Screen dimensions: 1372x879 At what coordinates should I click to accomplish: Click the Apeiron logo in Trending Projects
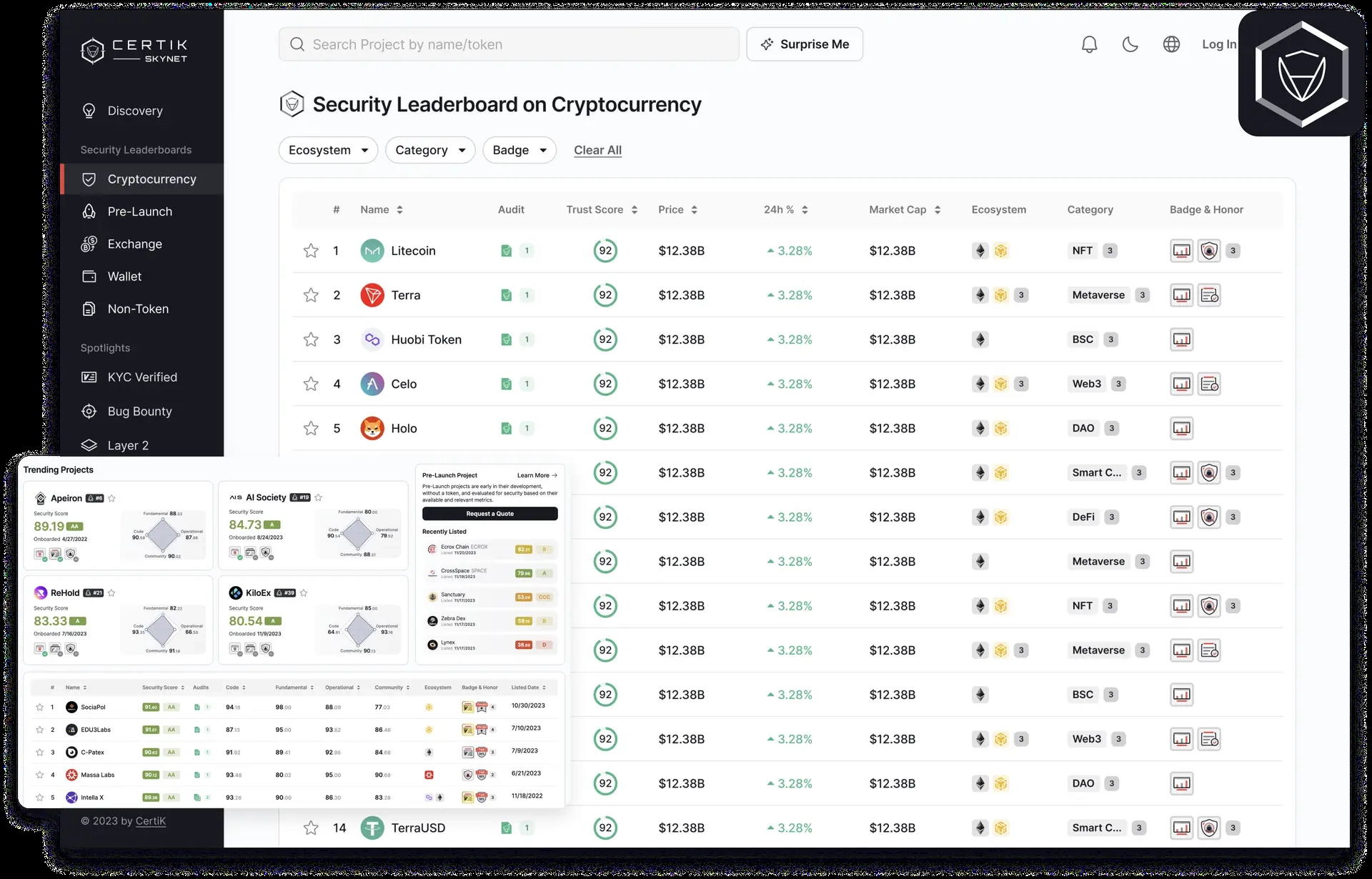point(41,498)
